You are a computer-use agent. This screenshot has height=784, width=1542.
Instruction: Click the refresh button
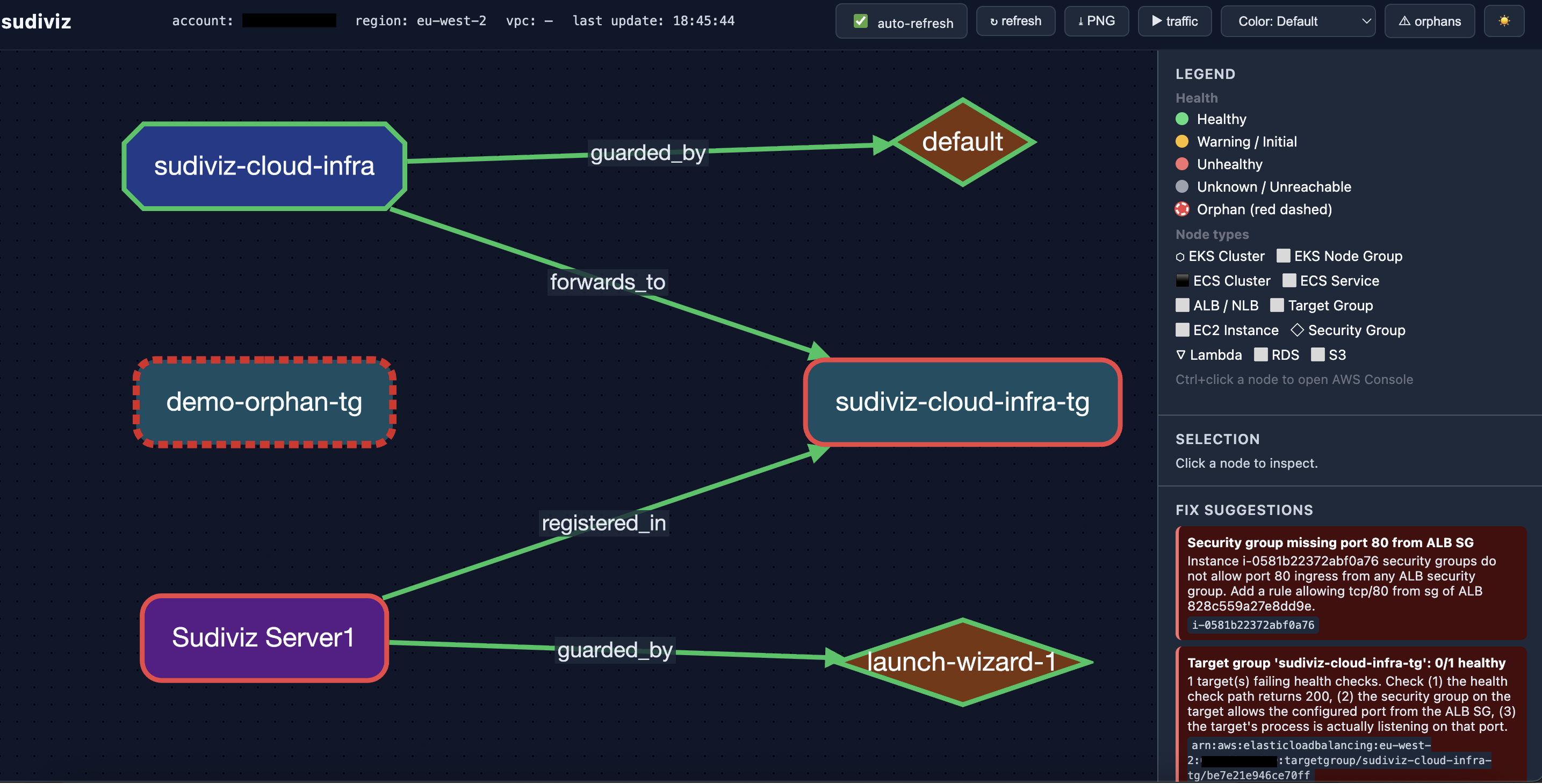pos(1015,21)
